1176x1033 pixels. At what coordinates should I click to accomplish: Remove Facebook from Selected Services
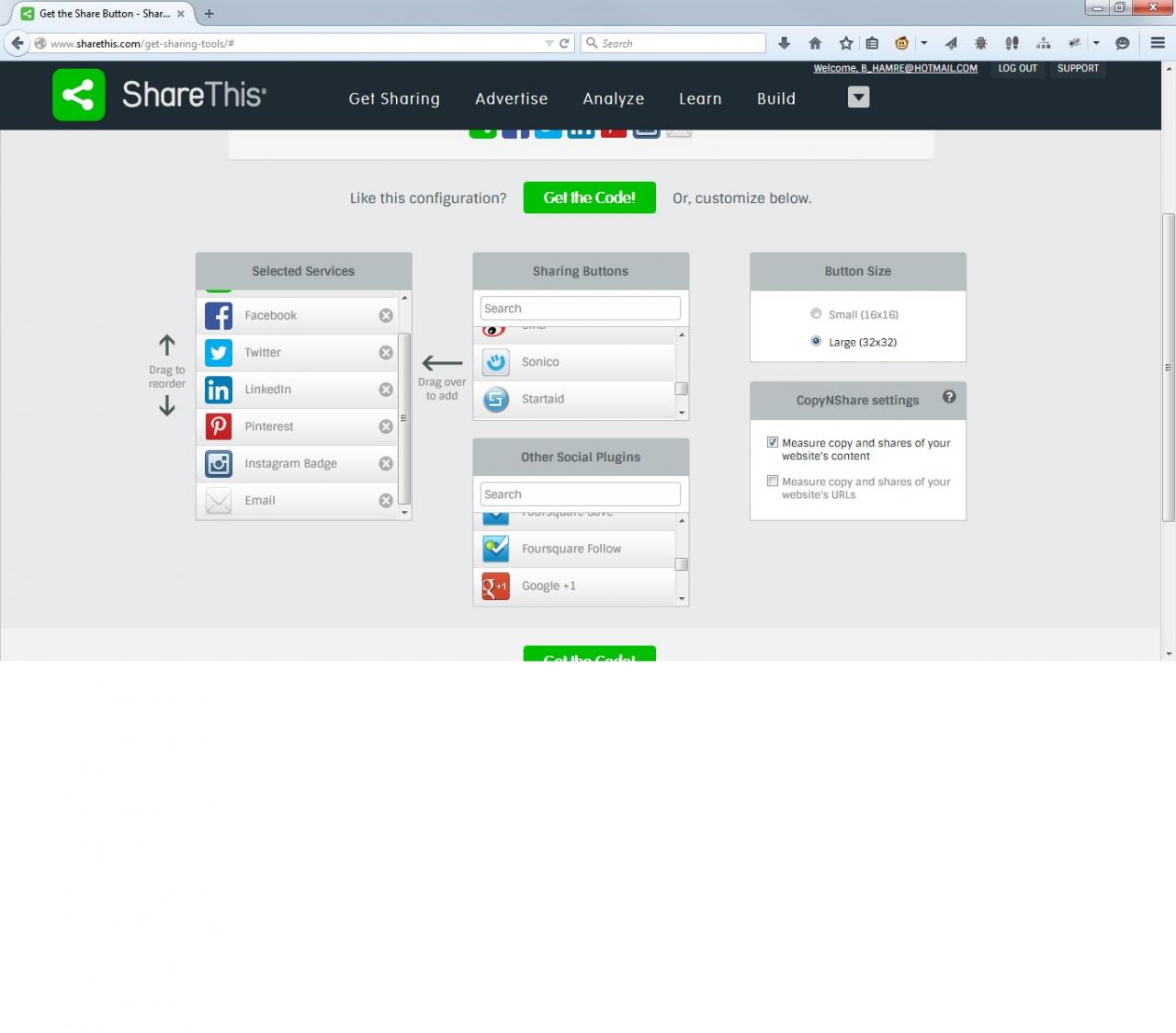[386, 315]
